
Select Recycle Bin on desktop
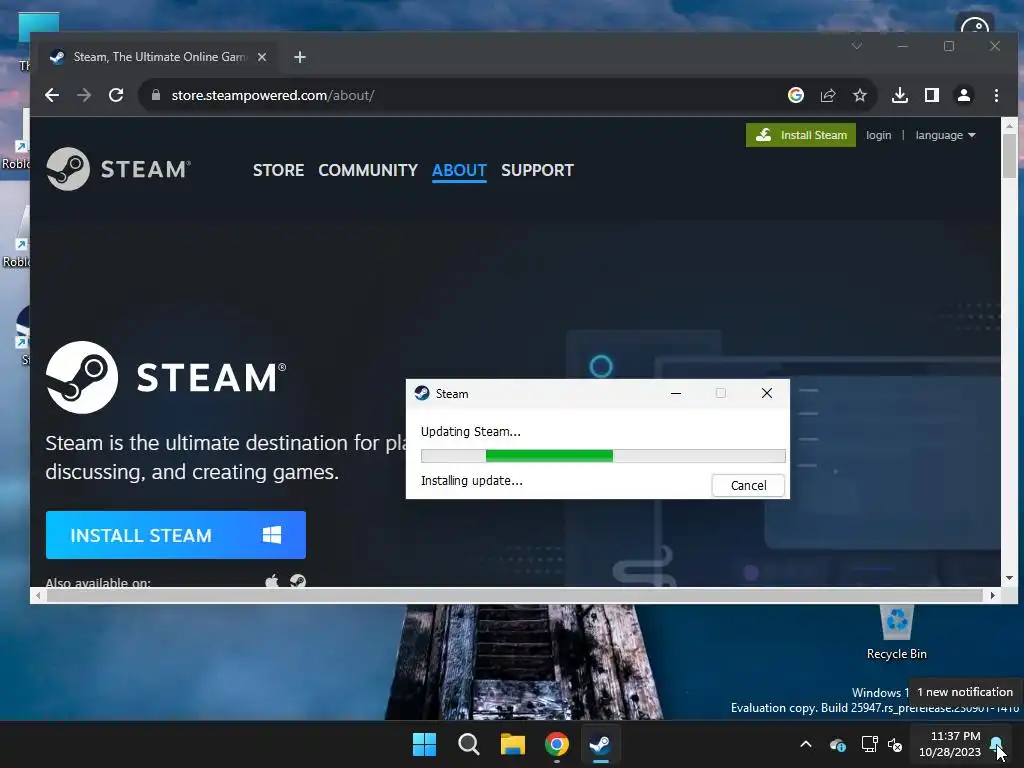pyautogui.click(x=897, y=632)
